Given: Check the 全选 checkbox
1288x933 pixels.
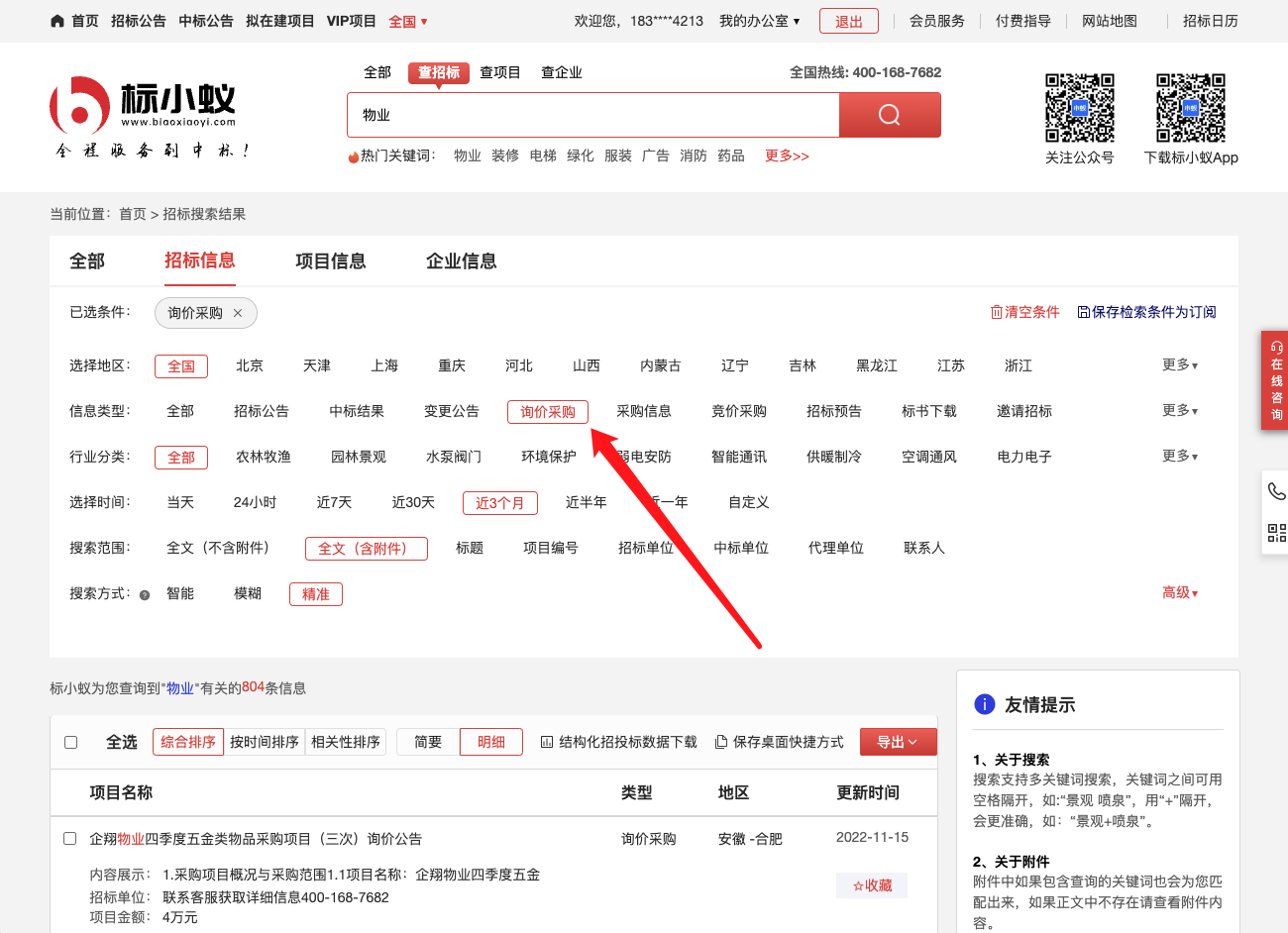Looking at the screenshot, I should tap(71, 742).
